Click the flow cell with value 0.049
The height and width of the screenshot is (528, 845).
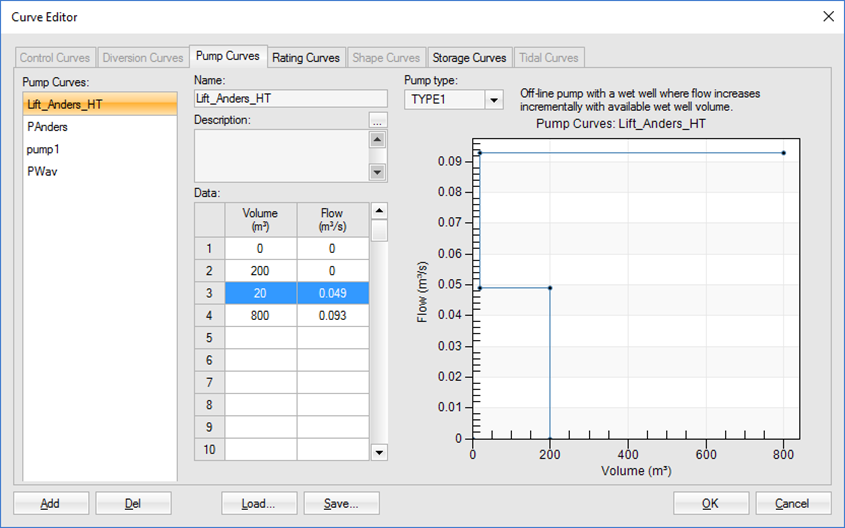click(x=333, y=293)
